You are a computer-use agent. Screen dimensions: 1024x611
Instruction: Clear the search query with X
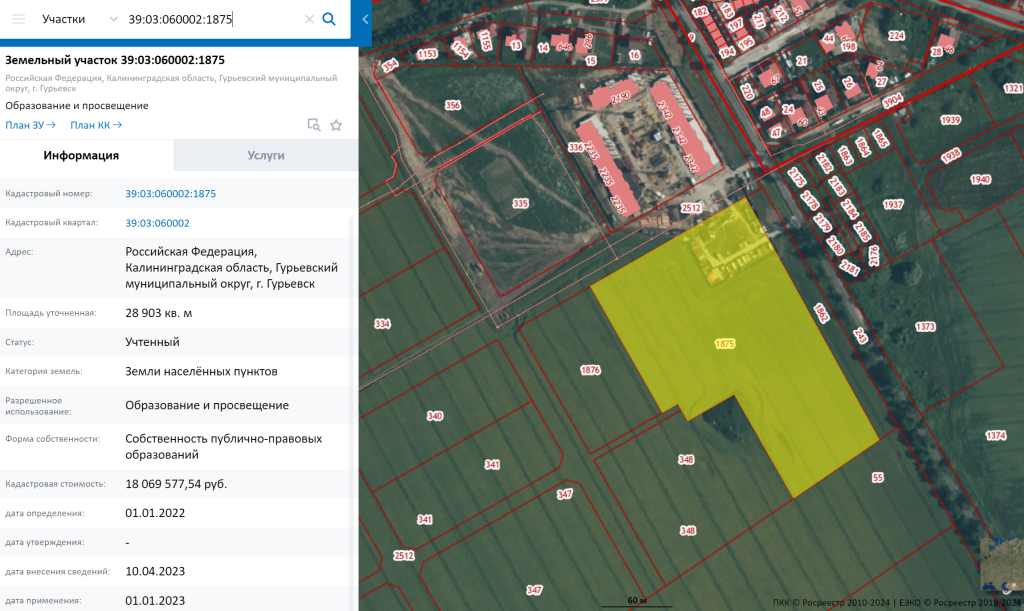pos(309,19)
